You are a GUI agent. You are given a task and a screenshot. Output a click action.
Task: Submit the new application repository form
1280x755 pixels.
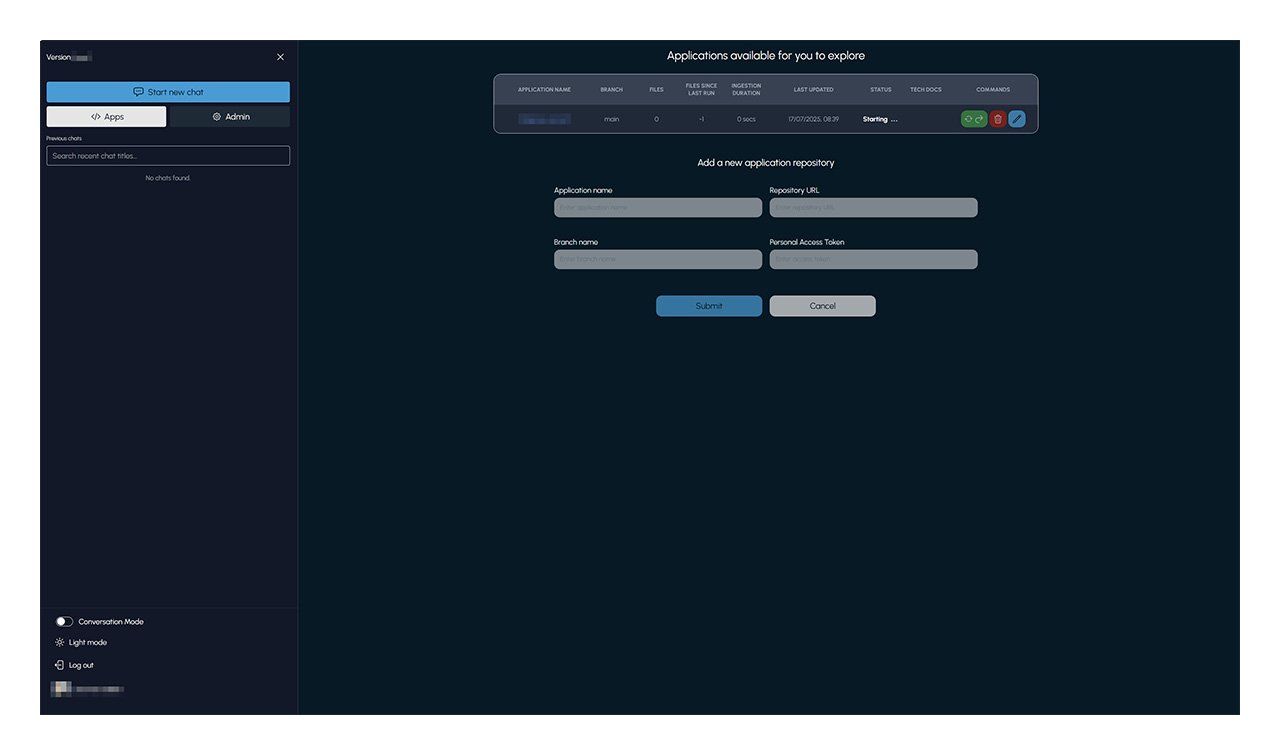tap(708, 306)
